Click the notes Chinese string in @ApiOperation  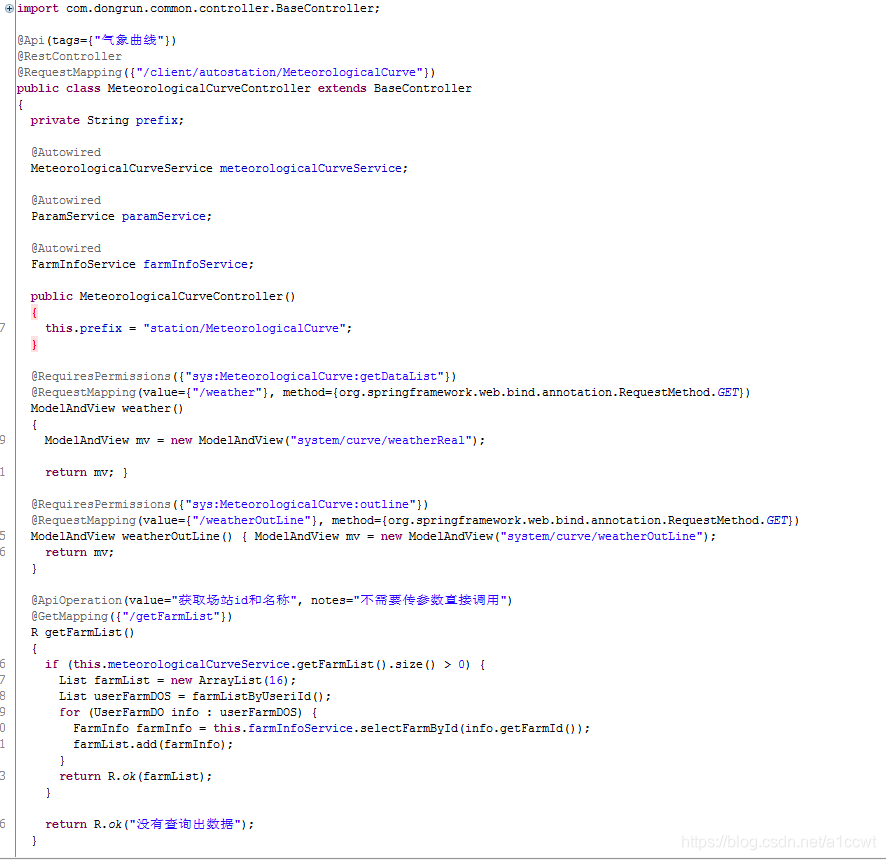click(430, 600)
